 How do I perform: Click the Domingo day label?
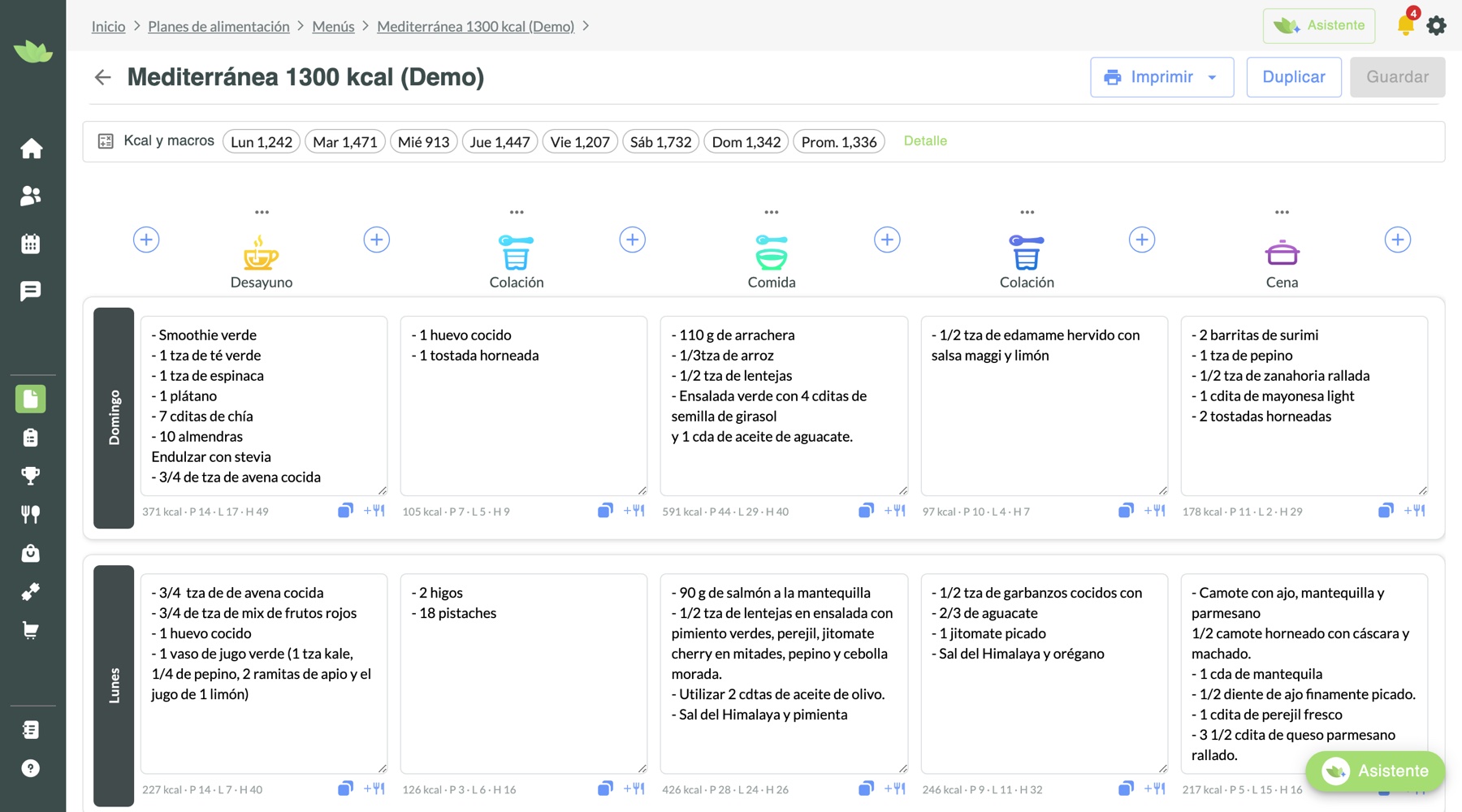tap(114, 418)
